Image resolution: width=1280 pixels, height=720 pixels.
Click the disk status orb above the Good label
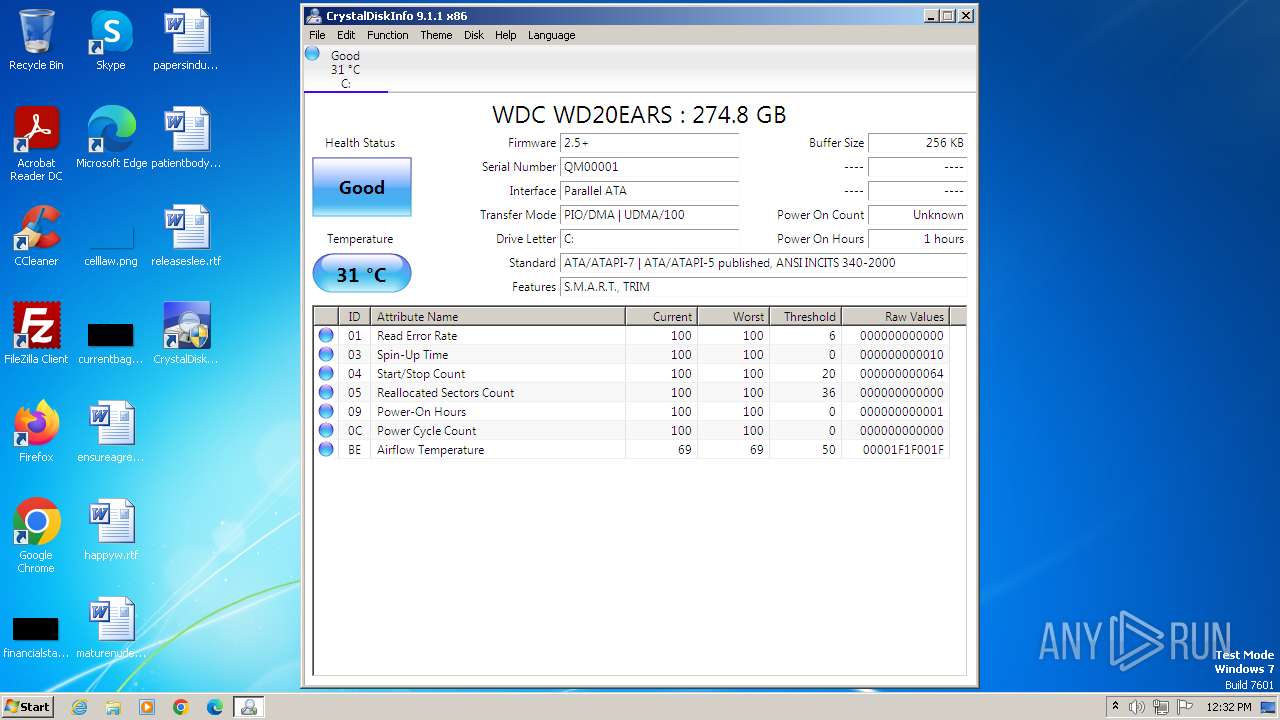point(312,53)
